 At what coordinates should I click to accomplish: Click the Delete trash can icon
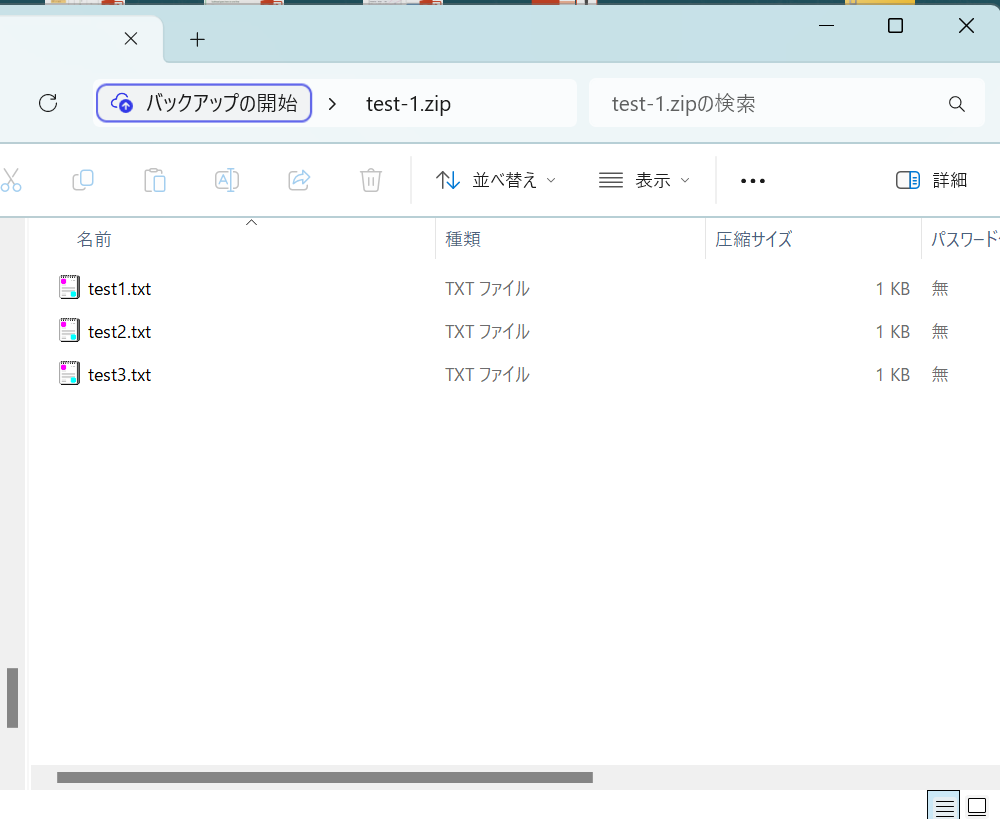(x=371, y=181)
